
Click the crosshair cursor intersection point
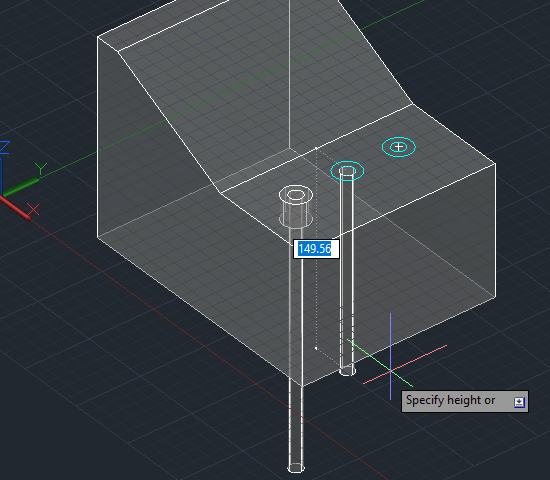point(390,370)
